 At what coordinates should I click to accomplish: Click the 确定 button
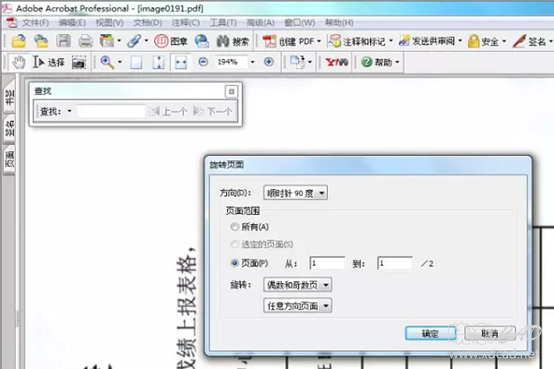(430, 333)
